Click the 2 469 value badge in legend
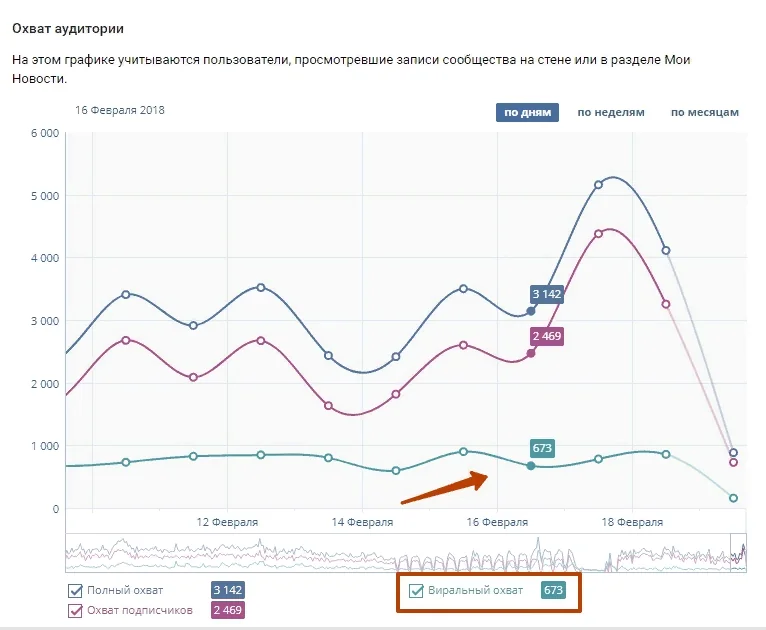Image resolution: width=766 pixels, height=630 pixels. click(228, 610)
